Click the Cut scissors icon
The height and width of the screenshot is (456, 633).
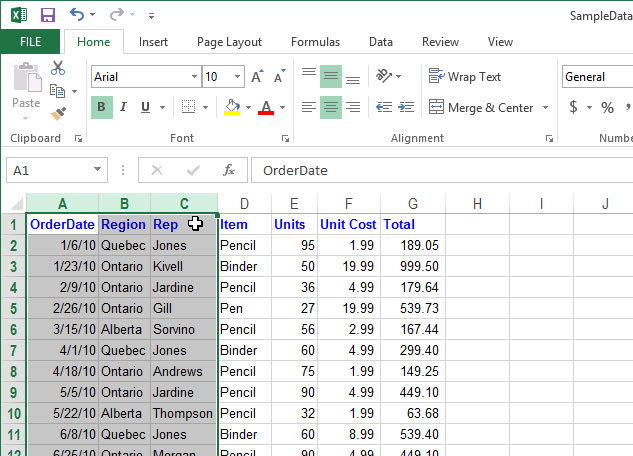(58, 68)
